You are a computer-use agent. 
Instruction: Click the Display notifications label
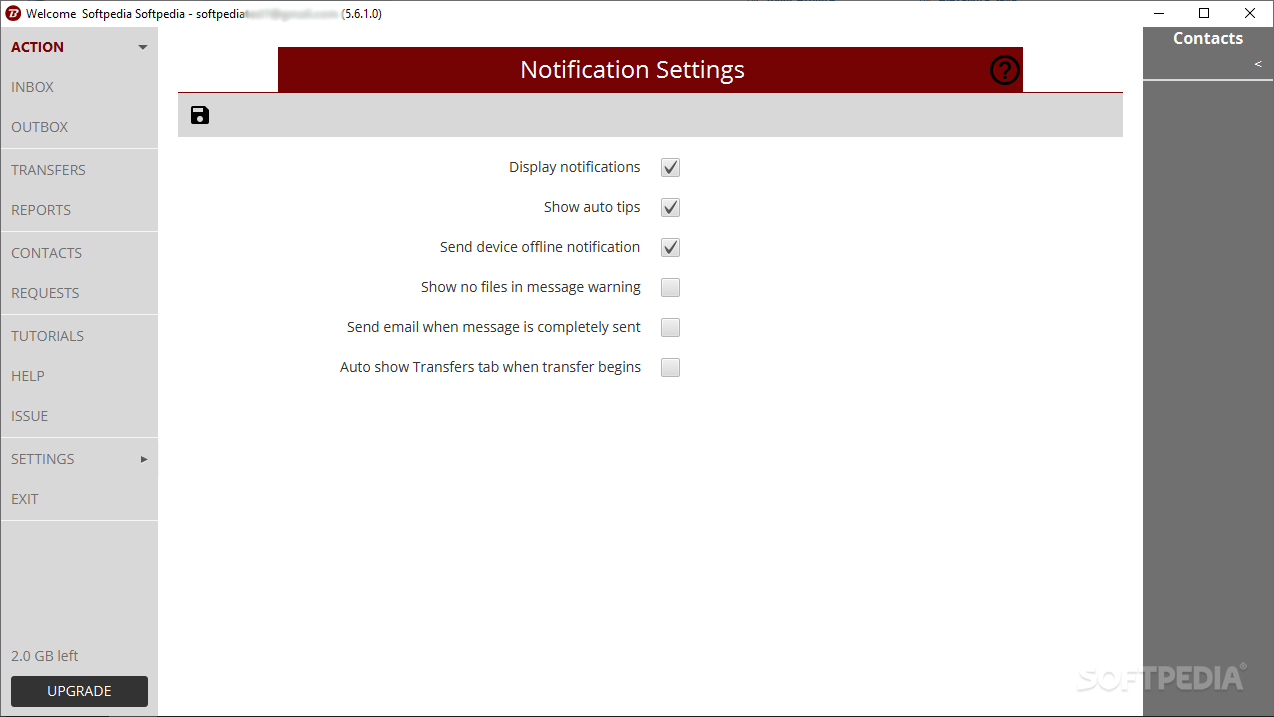[x=575, y=167]
